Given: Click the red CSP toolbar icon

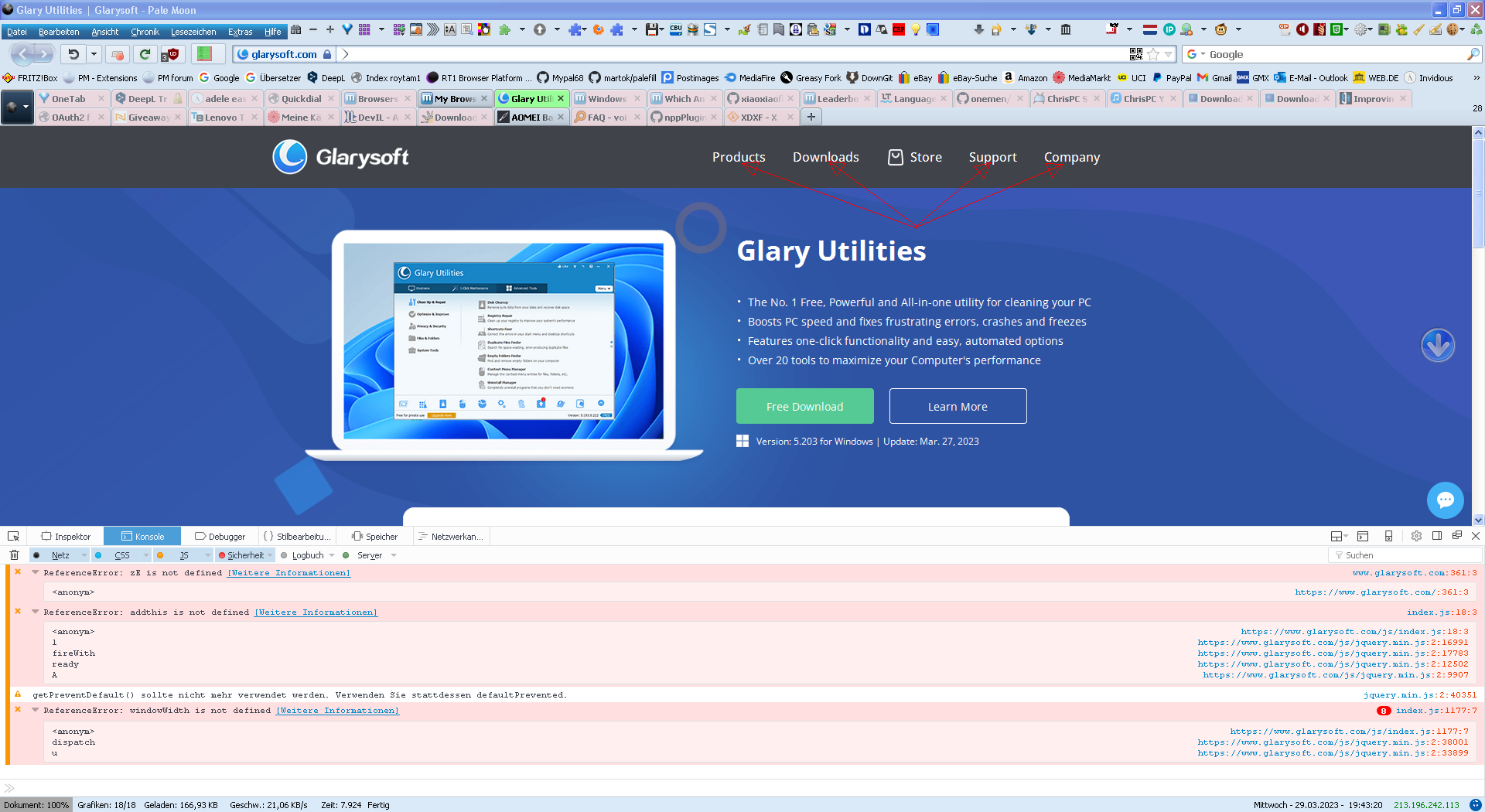Looking at the screenshot, I should click(x=899, y=29).
